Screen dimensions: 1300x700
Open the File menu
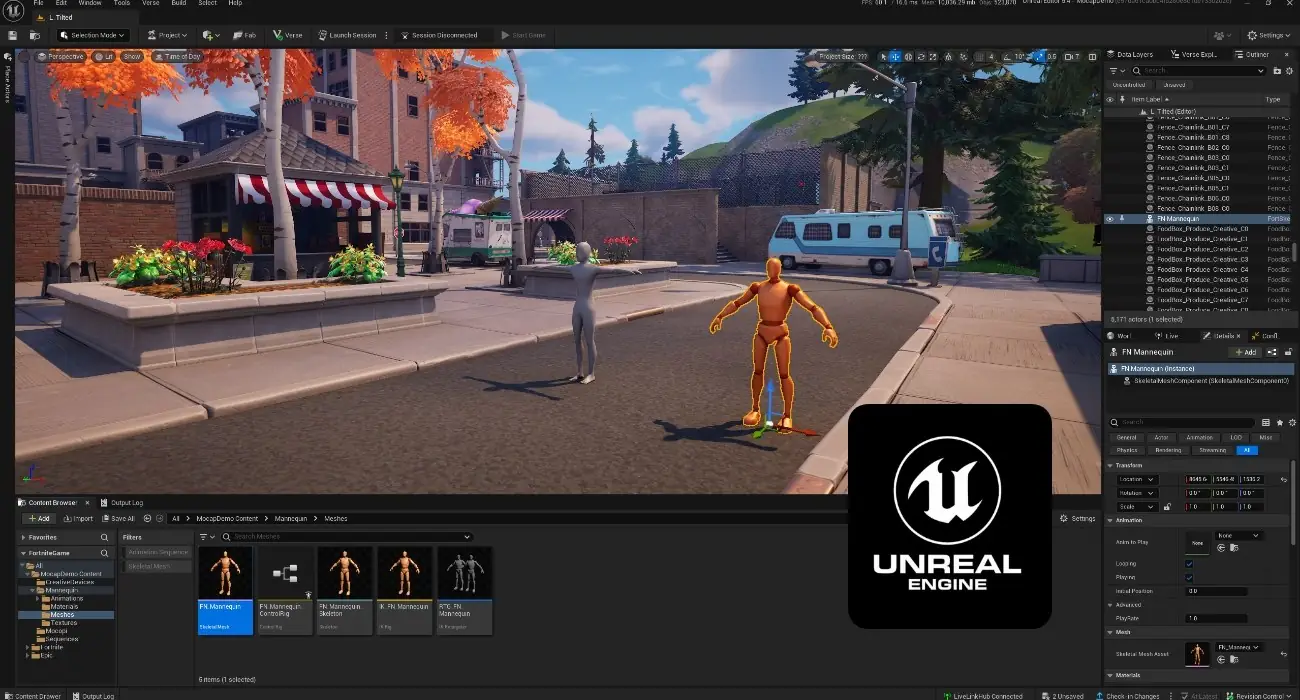[38, 3]
